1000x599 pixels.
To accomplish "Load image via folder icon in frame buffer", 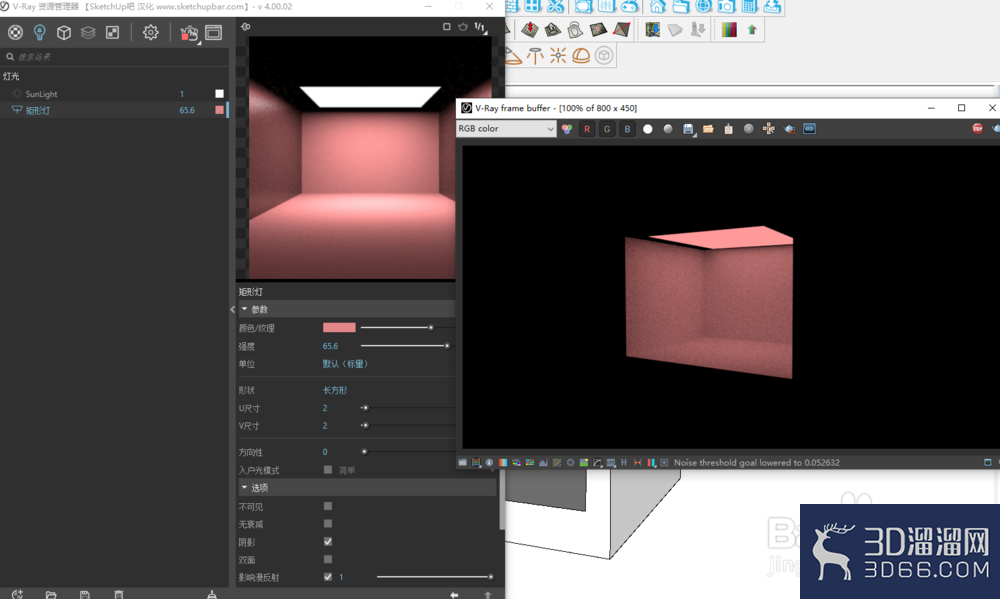I will point(708,129).
